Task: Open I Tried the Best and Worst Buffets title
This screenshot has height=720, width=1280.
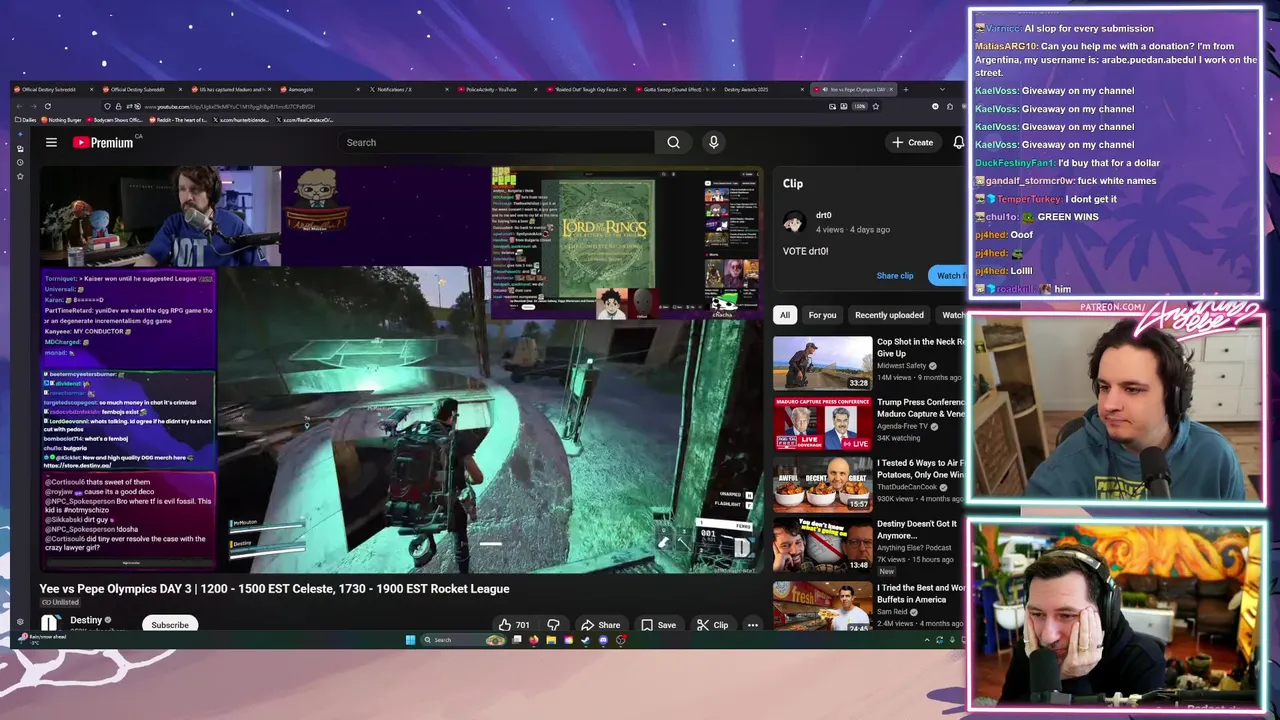Action: pyautogui.click(x=921, y=593)
